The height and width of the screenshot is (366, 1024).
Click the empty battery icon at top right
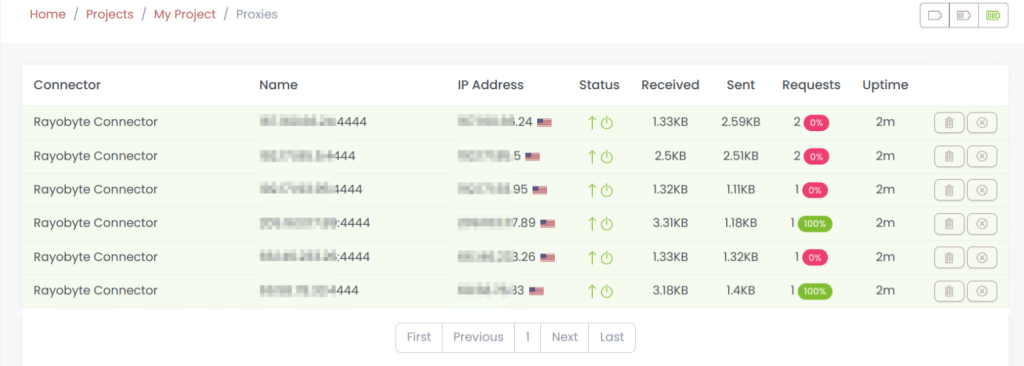pos(935,16)
